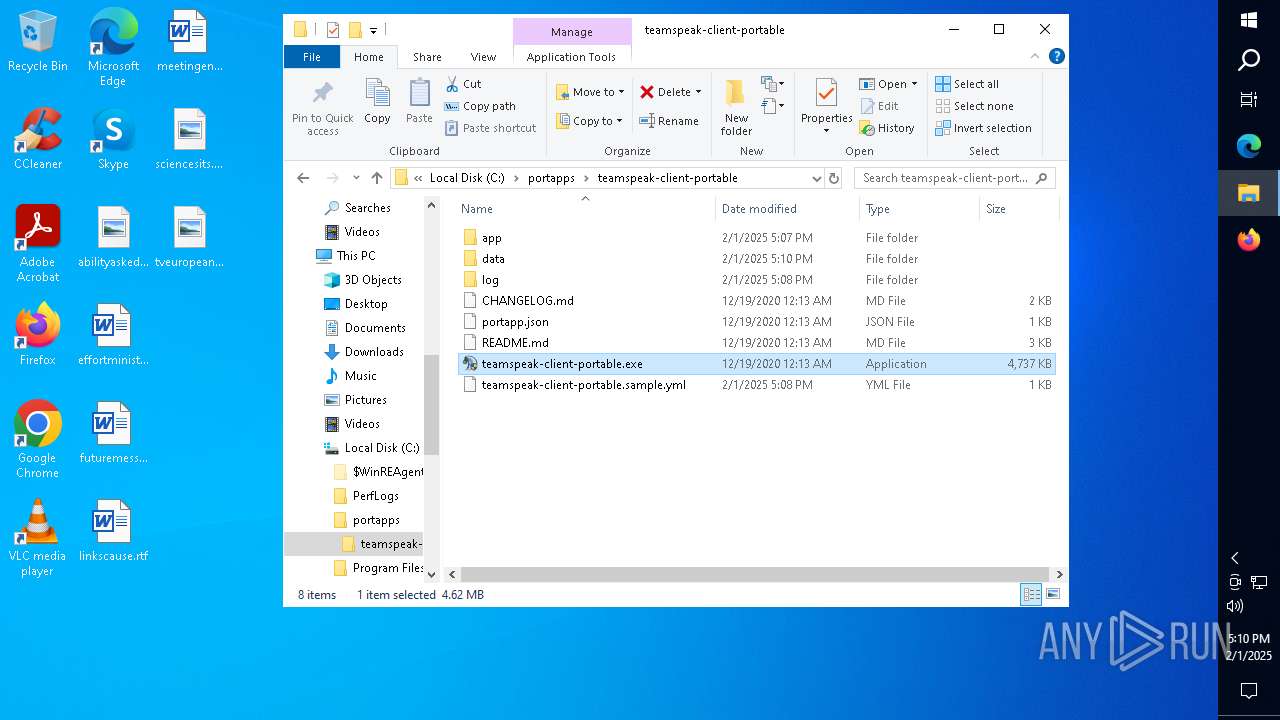
Task: Click Invert selection
Action: (x=983, y=128)
